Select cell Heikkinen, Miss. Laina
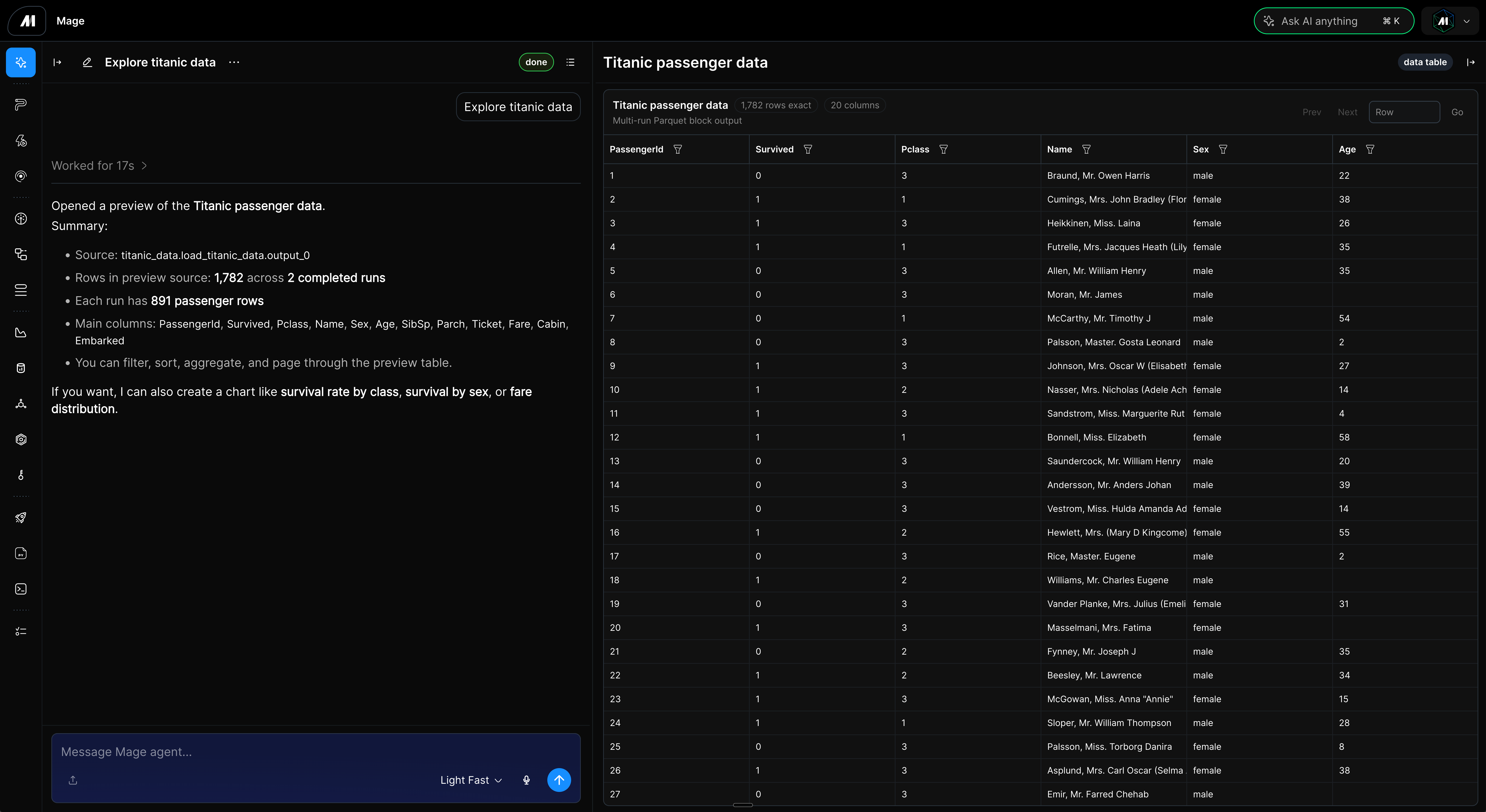The height and width of the screenshot is (812, 1486). tap(1113, 223)
